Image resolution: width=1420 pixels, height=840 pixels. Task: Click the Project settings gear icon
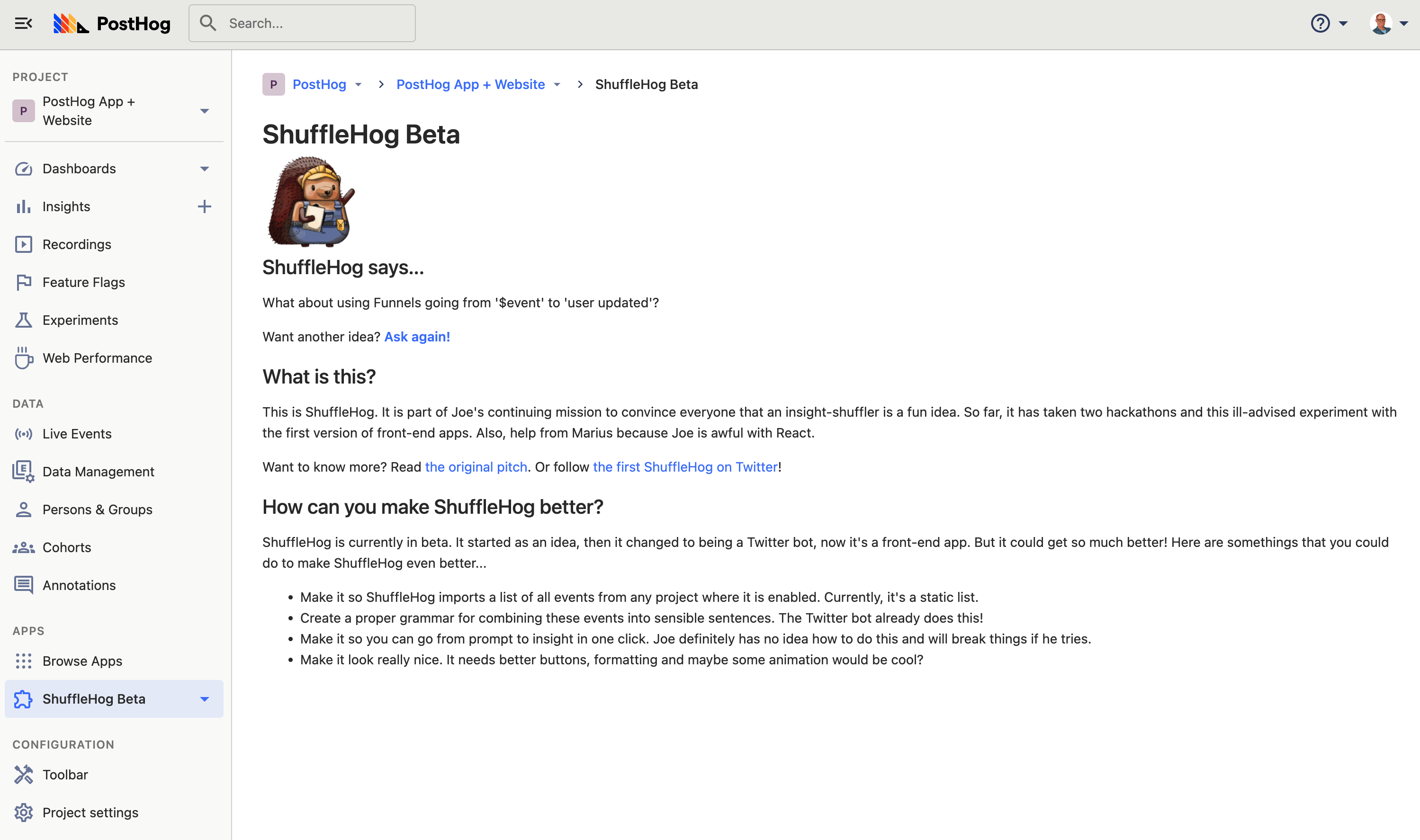coord(23,812)
